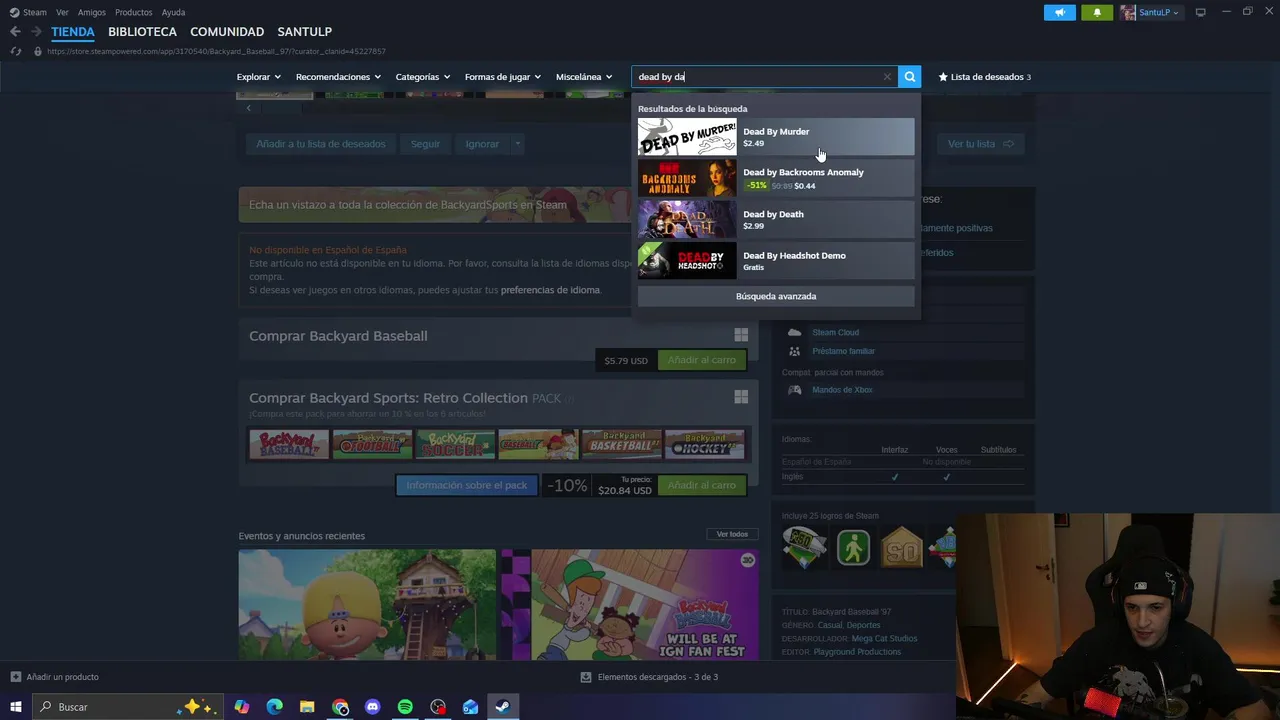The width and height of the screenshot is (1280, 720).
Task: Click the page reload icon
Action: tap(16, 51)
